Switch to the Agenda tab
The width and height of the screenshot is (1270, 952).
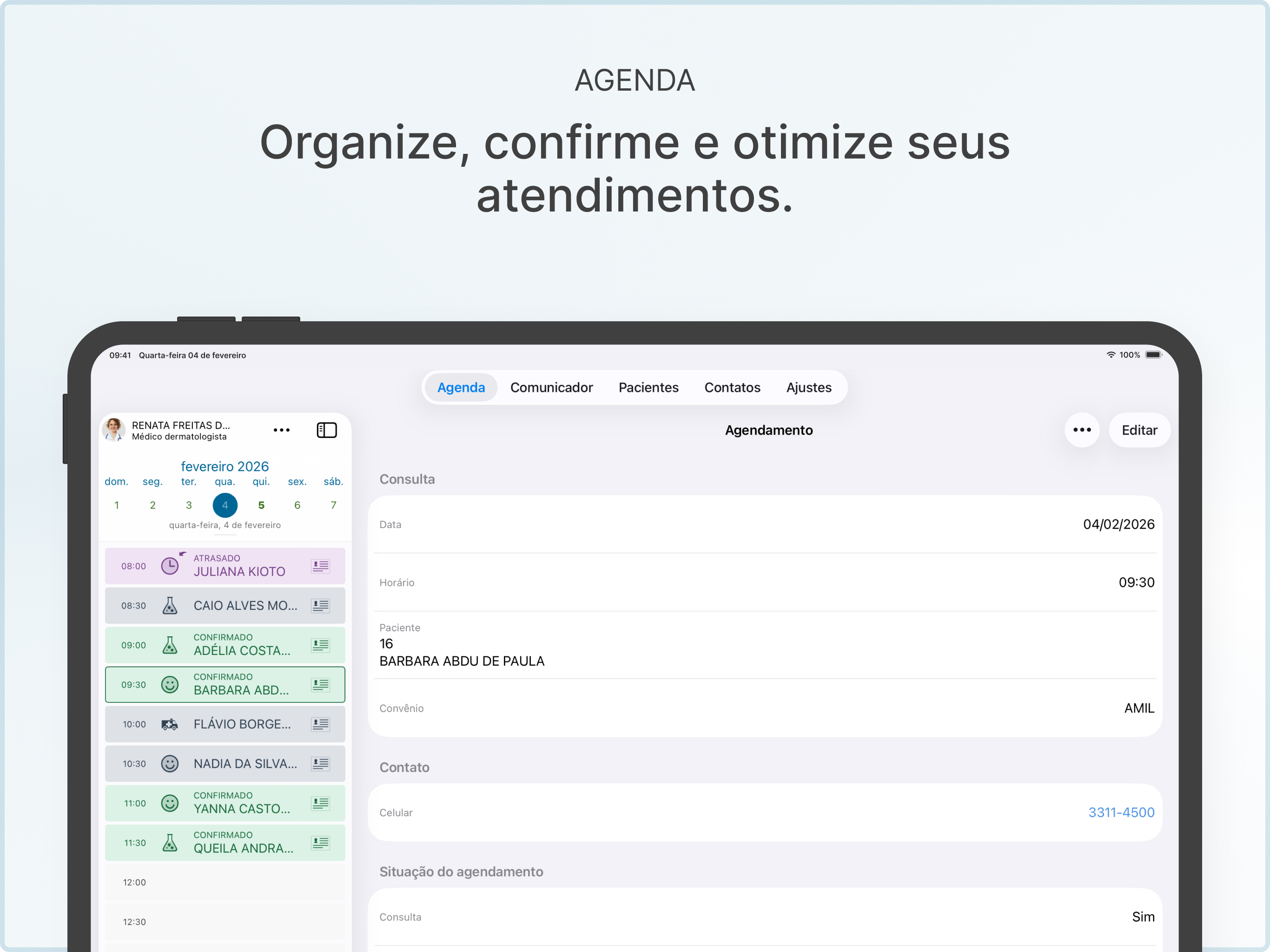coord(461,388)
